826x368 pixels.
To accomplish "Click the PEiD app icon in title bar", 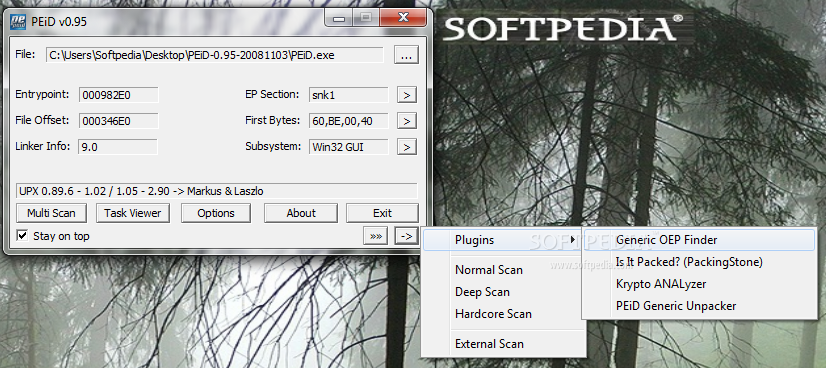I will point(19,22).
